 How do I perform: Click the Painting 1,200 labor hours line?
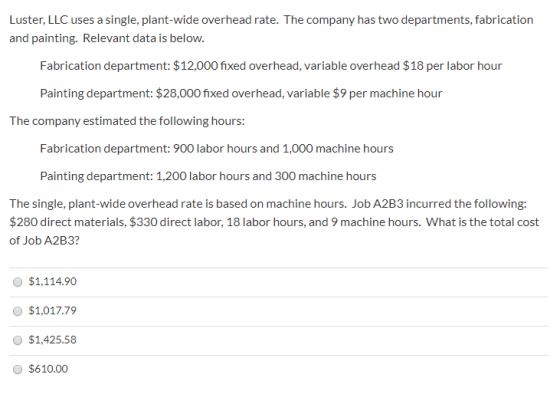(x=208, y=176)
